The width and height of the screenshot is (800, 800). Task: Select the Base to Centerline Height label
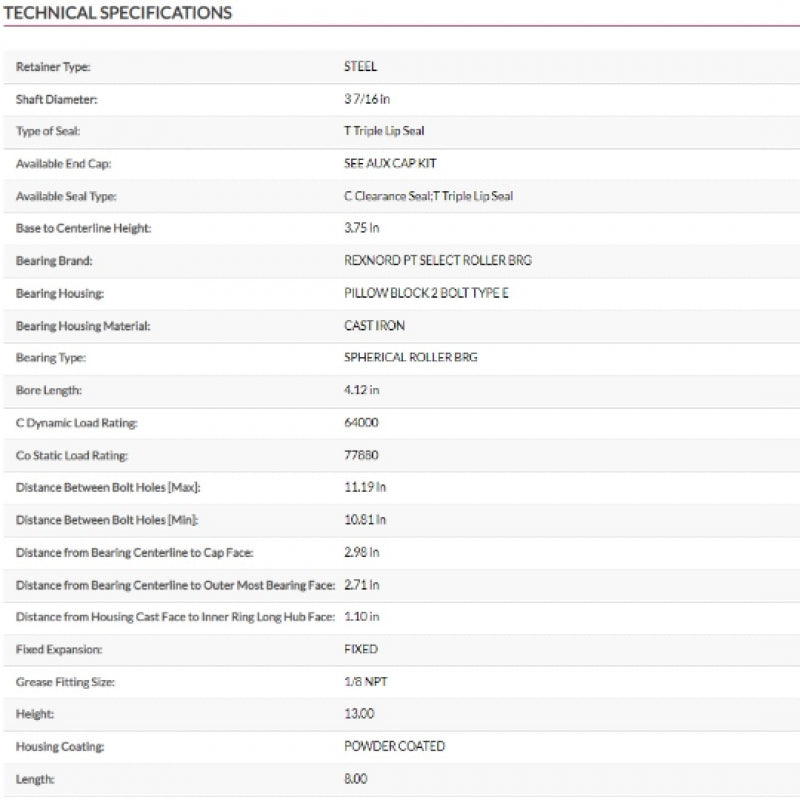(83, 228)
